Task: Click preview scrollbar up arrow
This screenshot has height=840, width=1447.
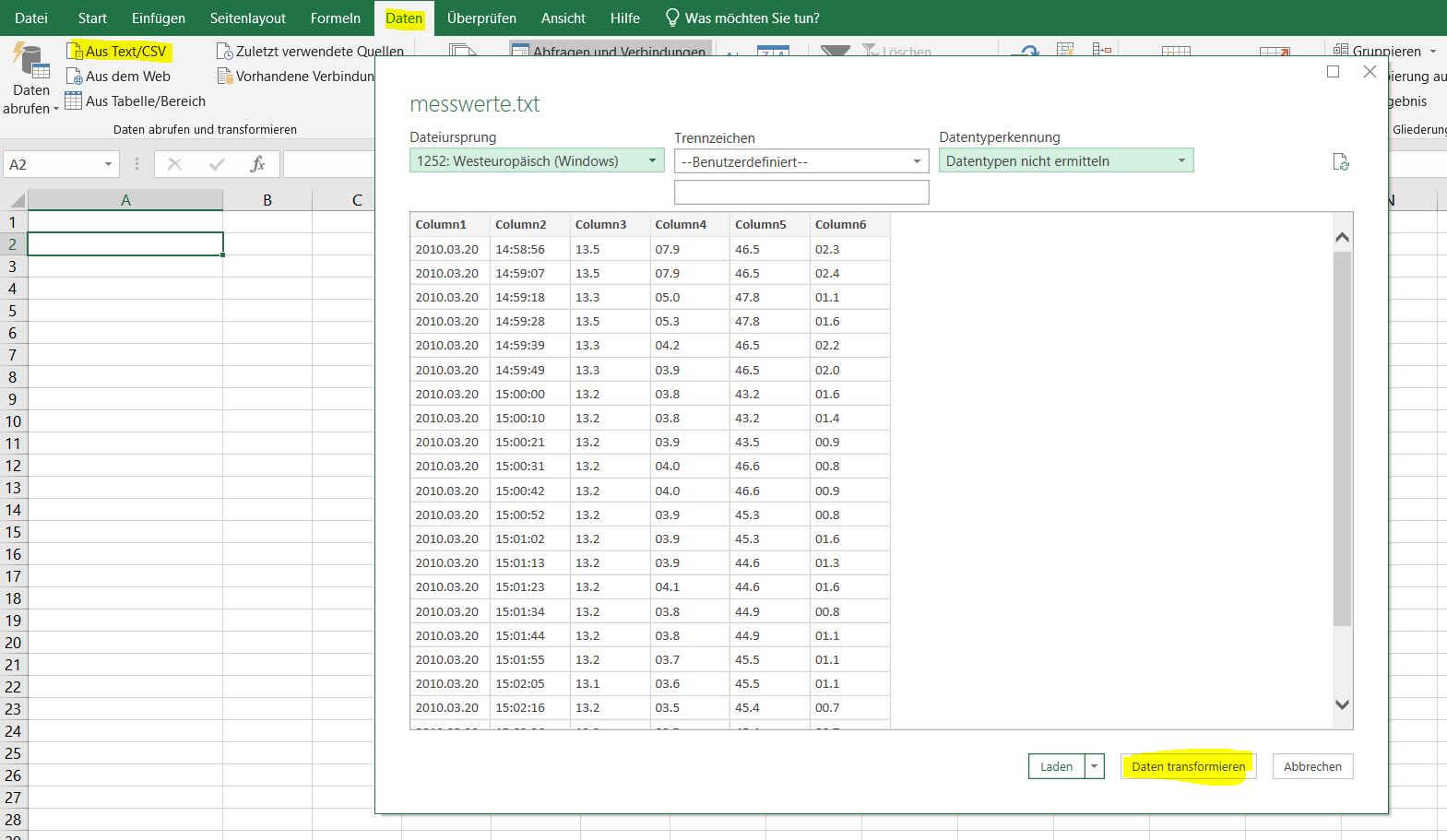Action: tap(1342, 237)
